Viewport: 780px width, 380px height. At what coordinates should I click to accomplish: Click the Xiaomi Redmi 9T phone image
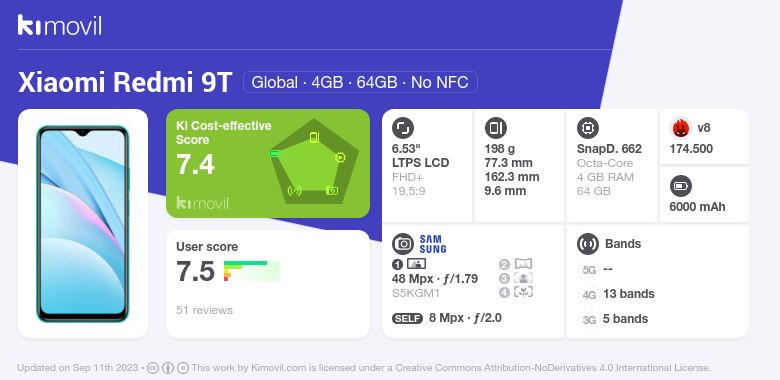tap(83, 224)
